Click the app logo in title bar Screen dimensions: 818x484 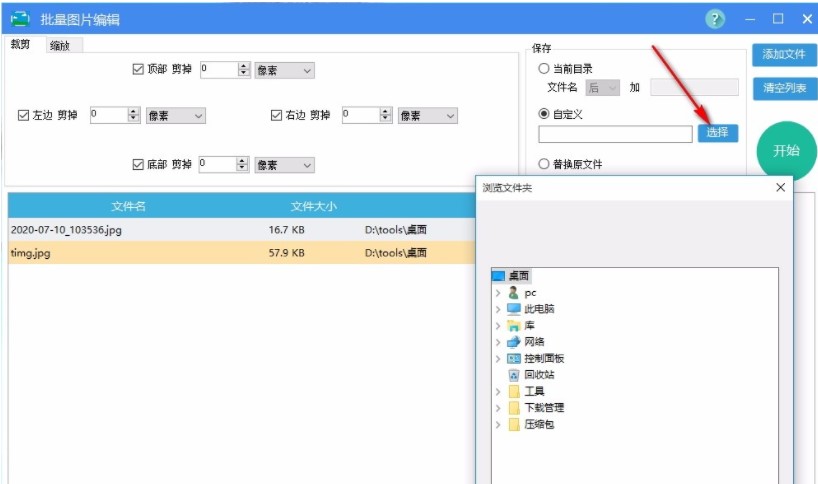pos(18,19)
